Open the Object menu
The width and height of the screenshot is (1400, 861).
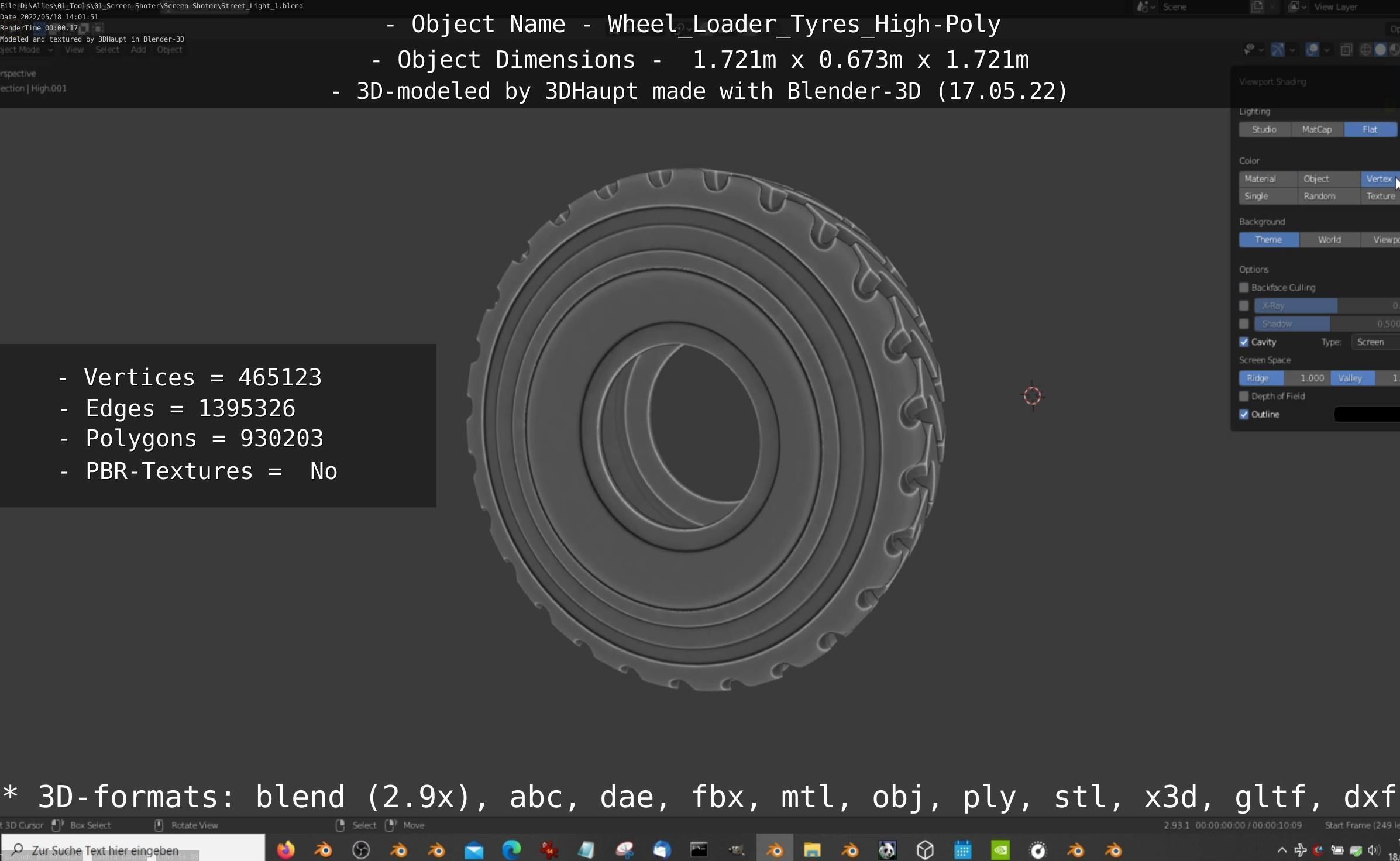[x=169, y=50]
